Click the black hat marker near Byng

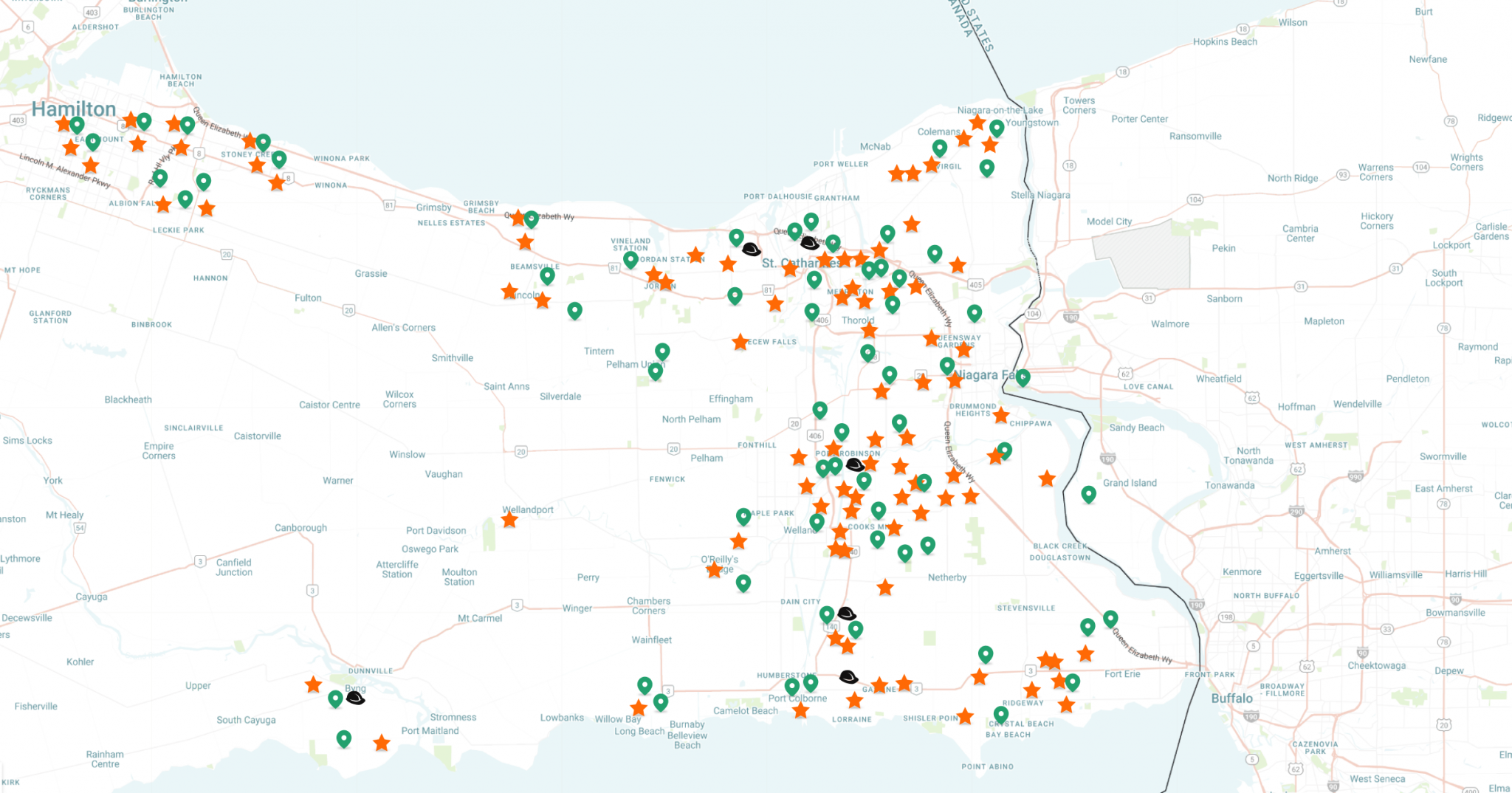[355, 698]
